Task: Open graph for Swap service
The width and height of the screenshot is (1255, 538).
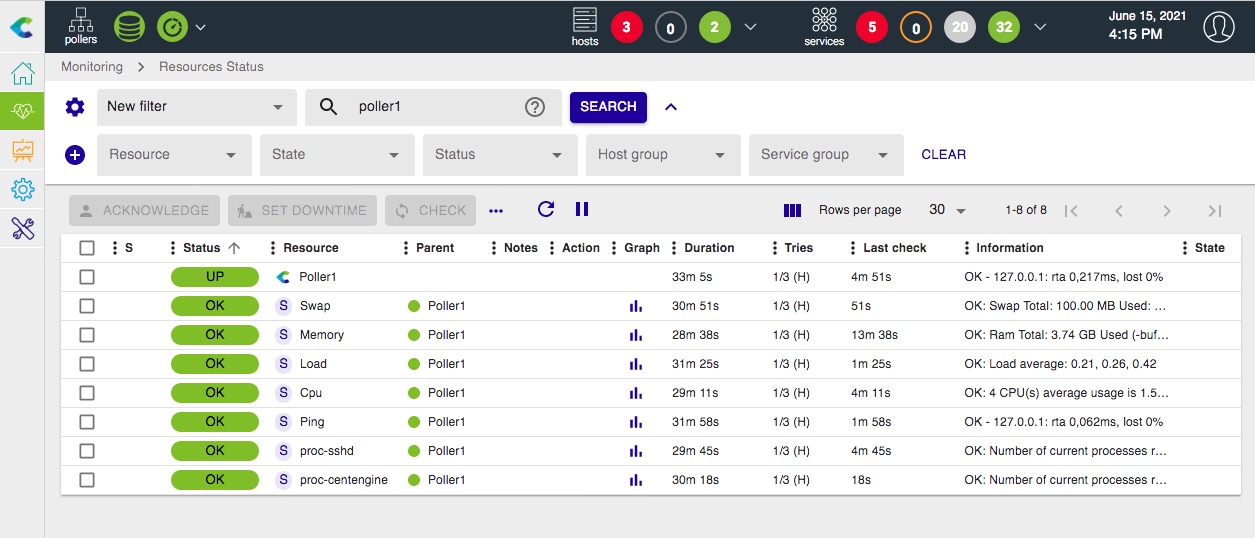Action: (x=635, y=306)
